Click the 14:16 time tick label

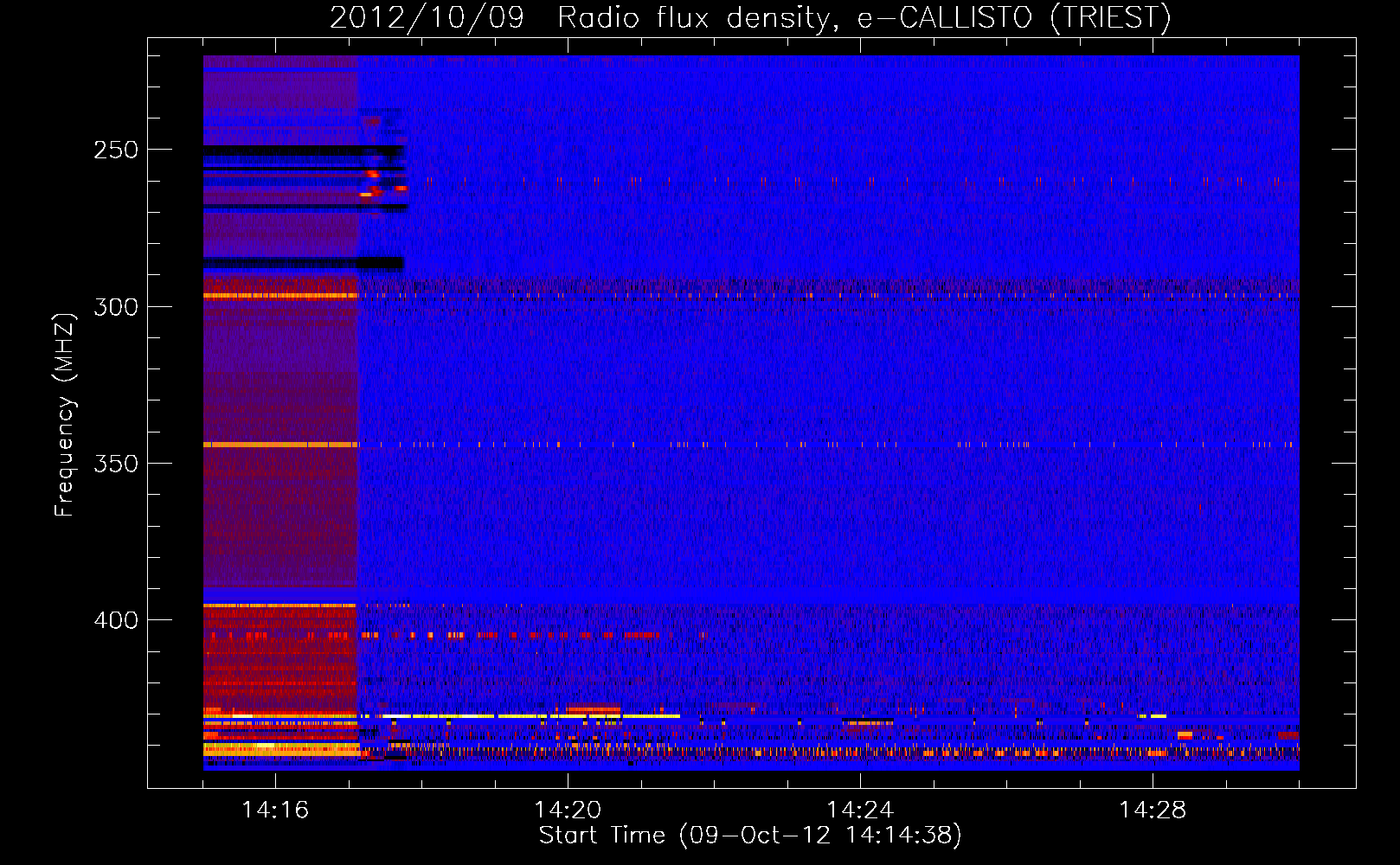[x=275, y=810]
